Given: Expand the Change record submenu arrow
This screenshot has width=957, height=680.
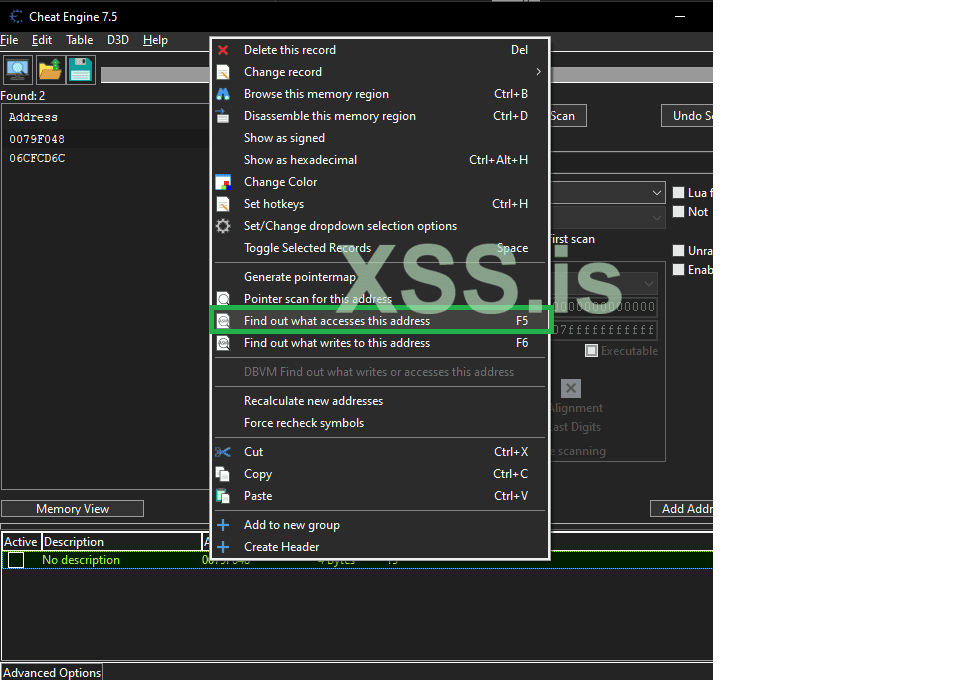Looking at the screenshot, I should pyautogui.click(x=538, y=72).
